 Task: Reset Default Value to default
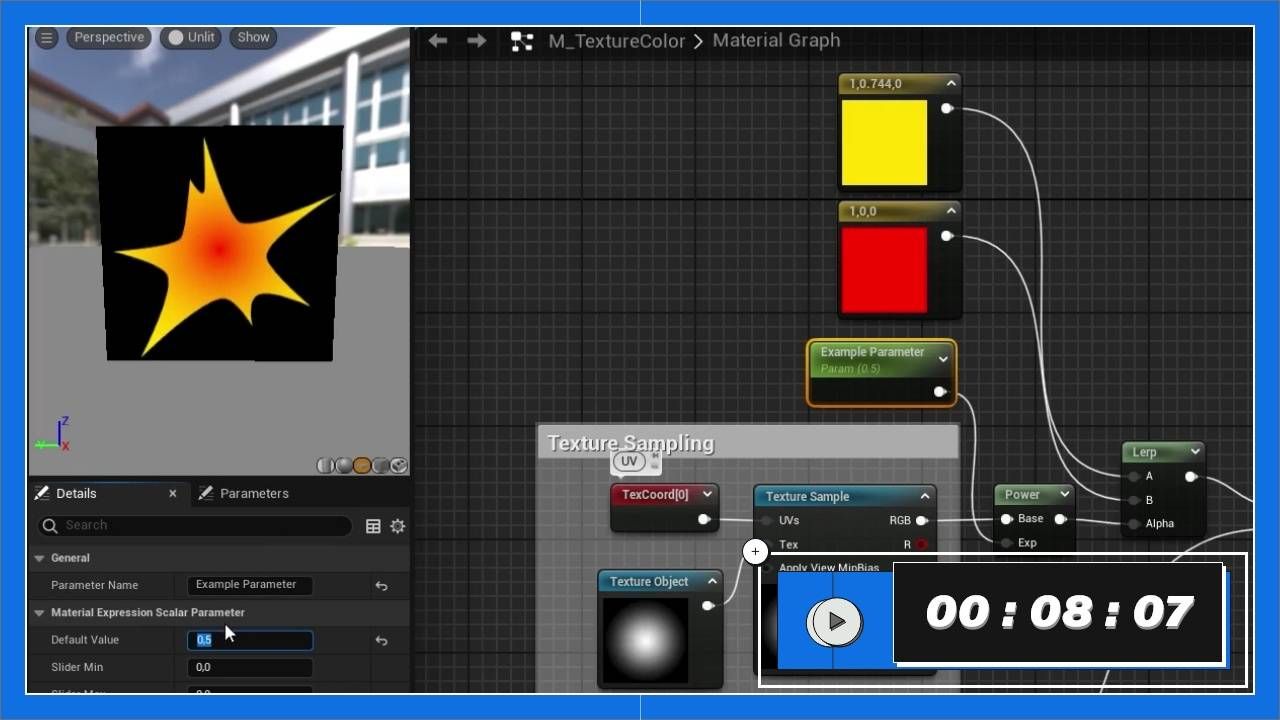point(381,640)
